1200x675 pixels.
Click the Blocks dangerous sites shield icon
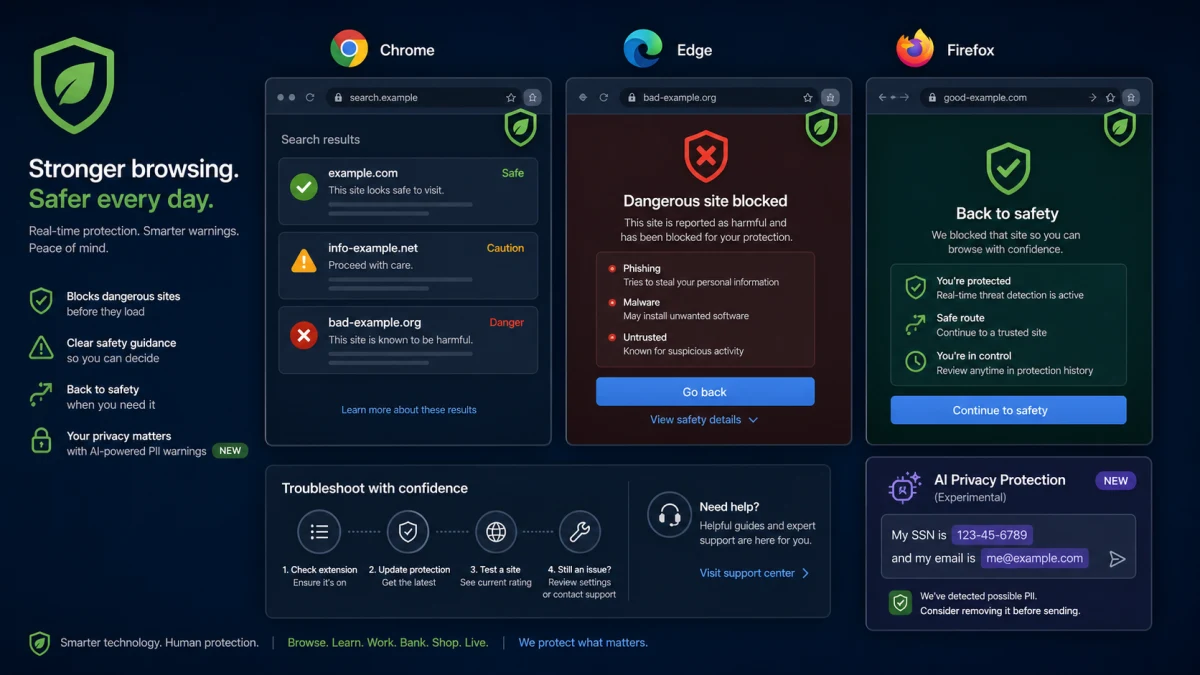[x=41, y=301]
